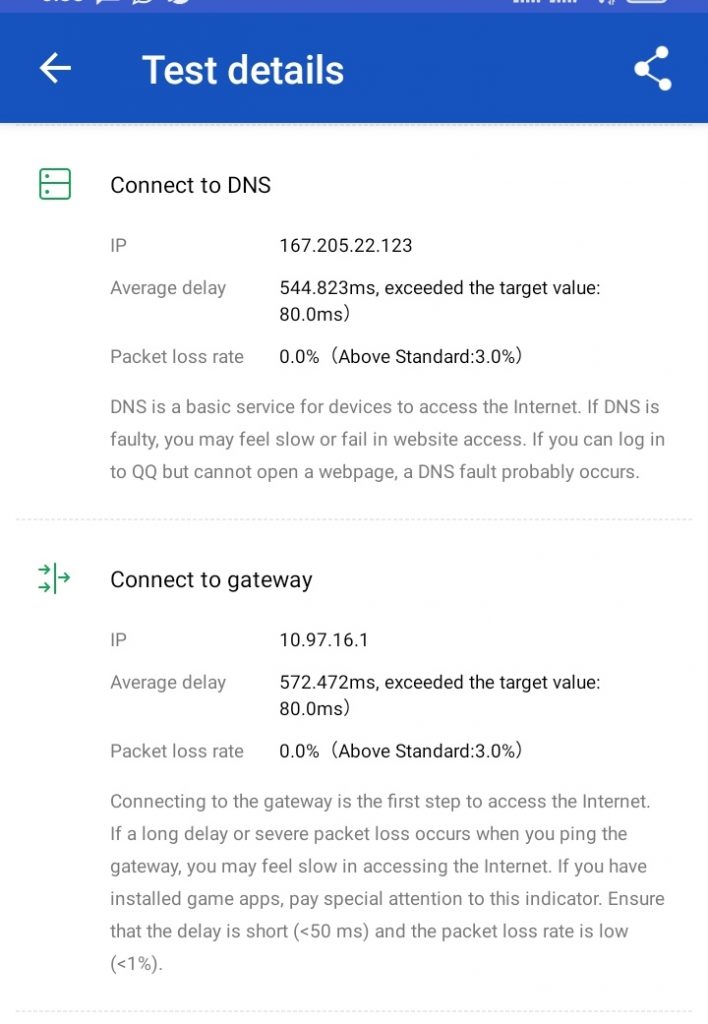This screenshot has height=1024, width=708.
Task: Select the Connect to DNS heading
Action: click(190, 185)
